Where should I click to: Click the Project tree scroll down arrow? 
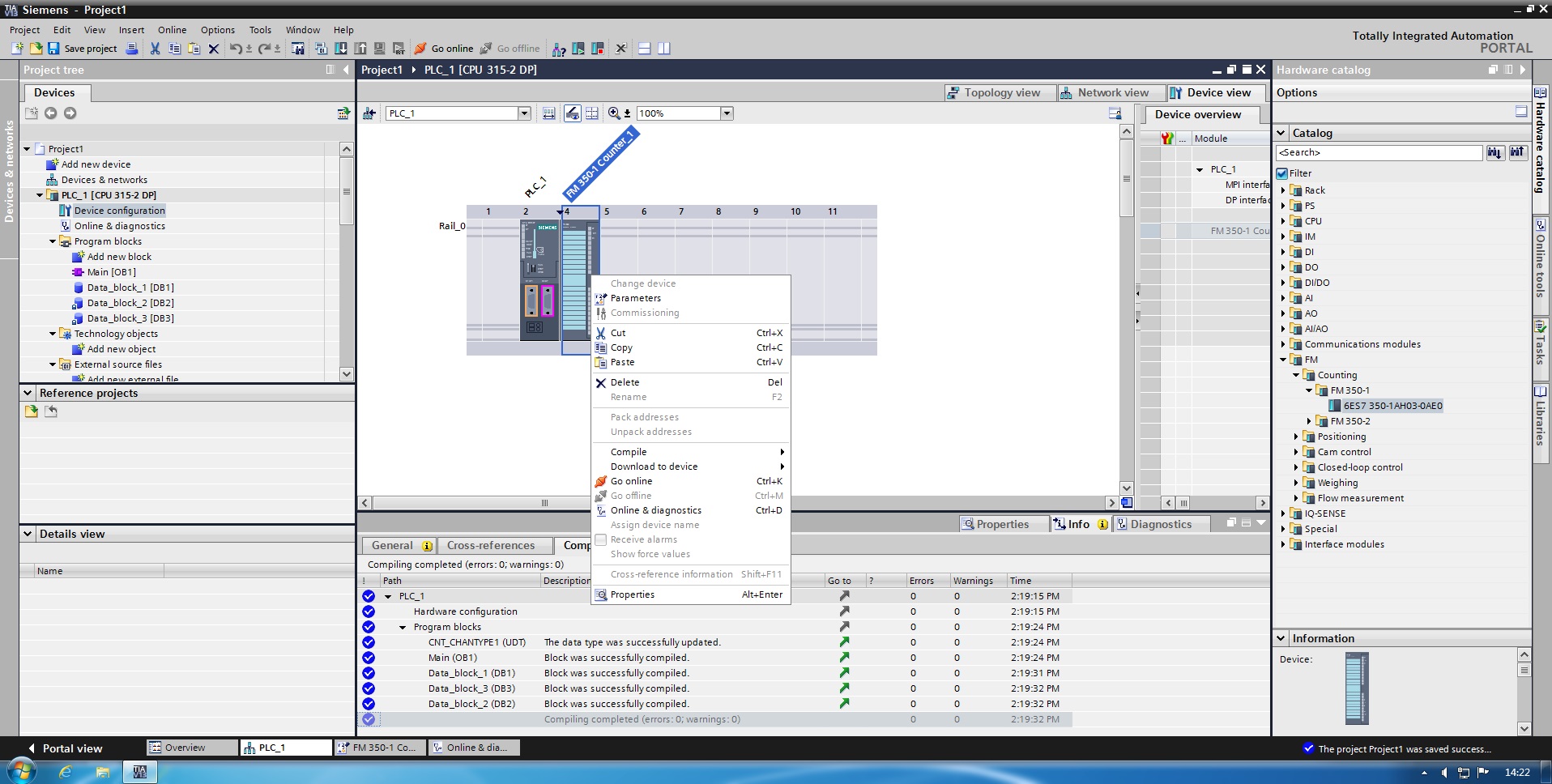click(347, 374)
